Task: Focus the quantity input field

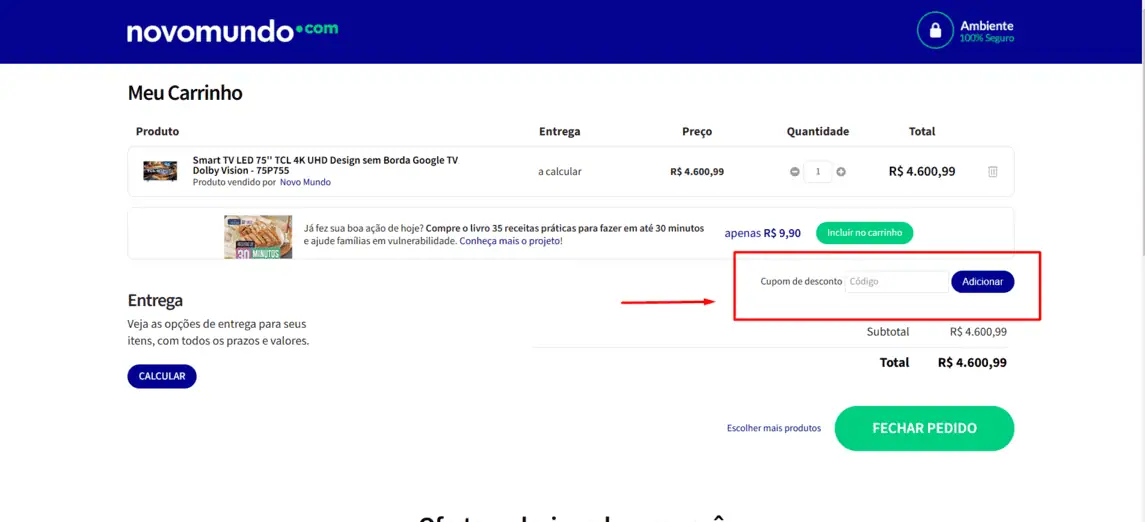Action: click(x=818, y=172)
